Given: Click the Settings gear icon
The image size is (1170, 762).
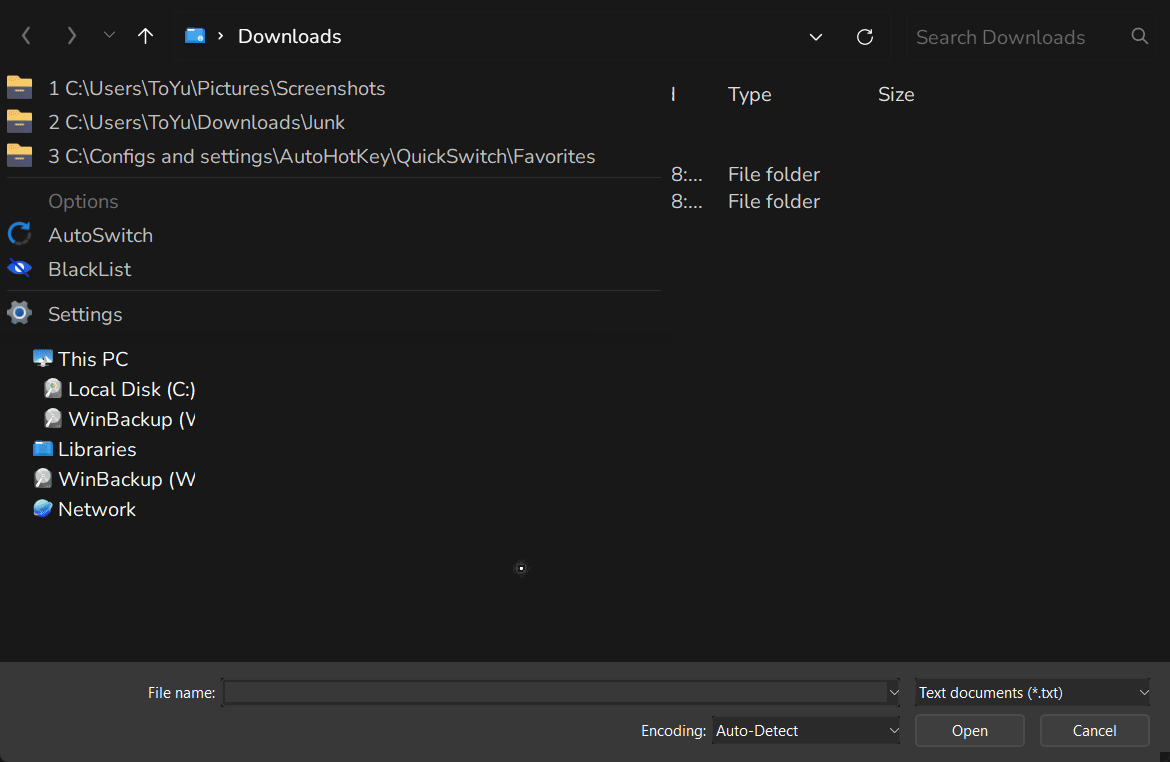Looking at the screenshot, I should coord(19,313).
